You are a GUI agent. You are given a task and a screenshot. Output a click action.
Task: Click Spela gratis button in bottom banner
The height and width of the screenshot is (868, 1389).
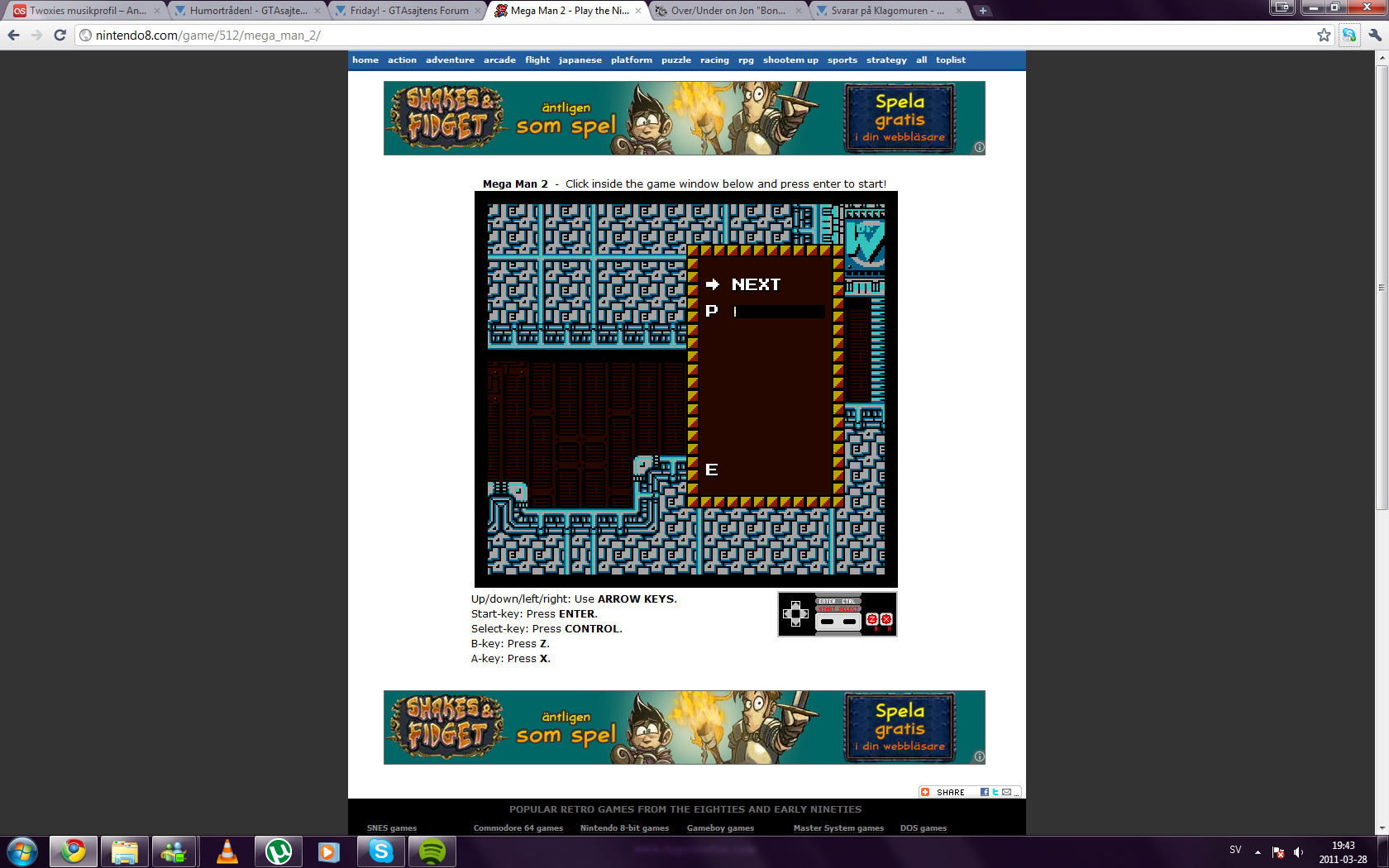[x=900, y=727]
